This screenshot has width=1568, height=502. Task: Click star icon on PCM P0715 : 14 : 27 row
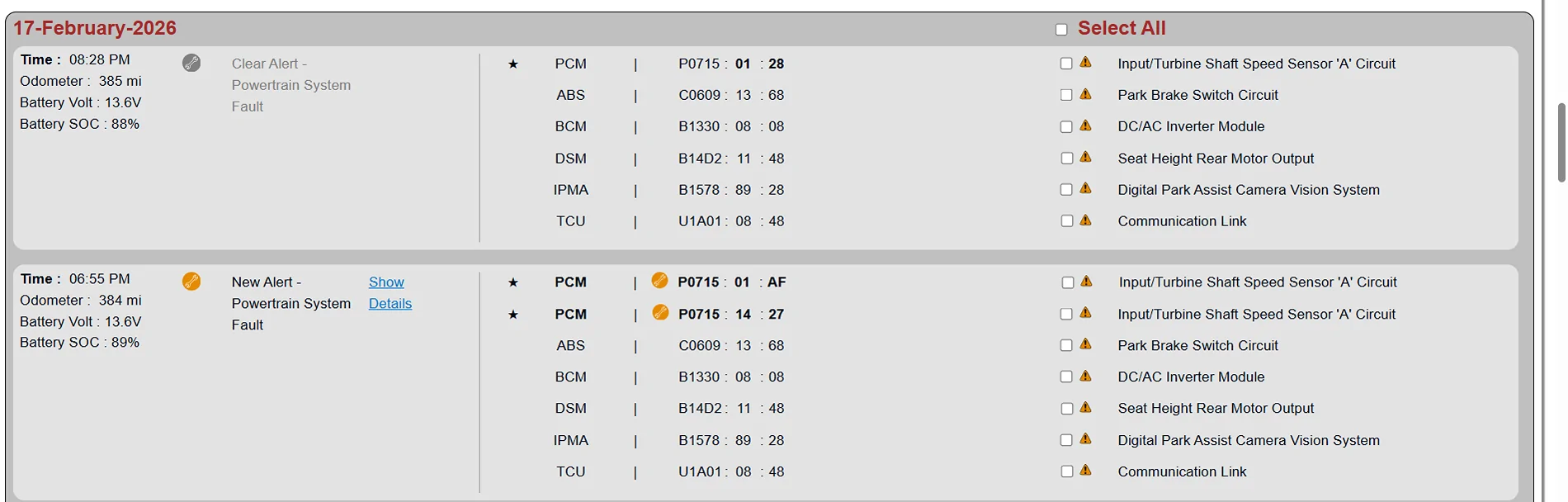click(513, 315)
